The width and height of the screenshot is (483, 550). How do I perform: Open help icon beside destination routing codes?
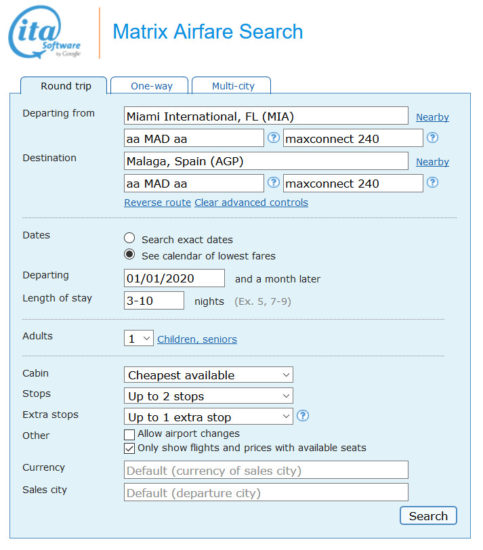coord(274,182)
